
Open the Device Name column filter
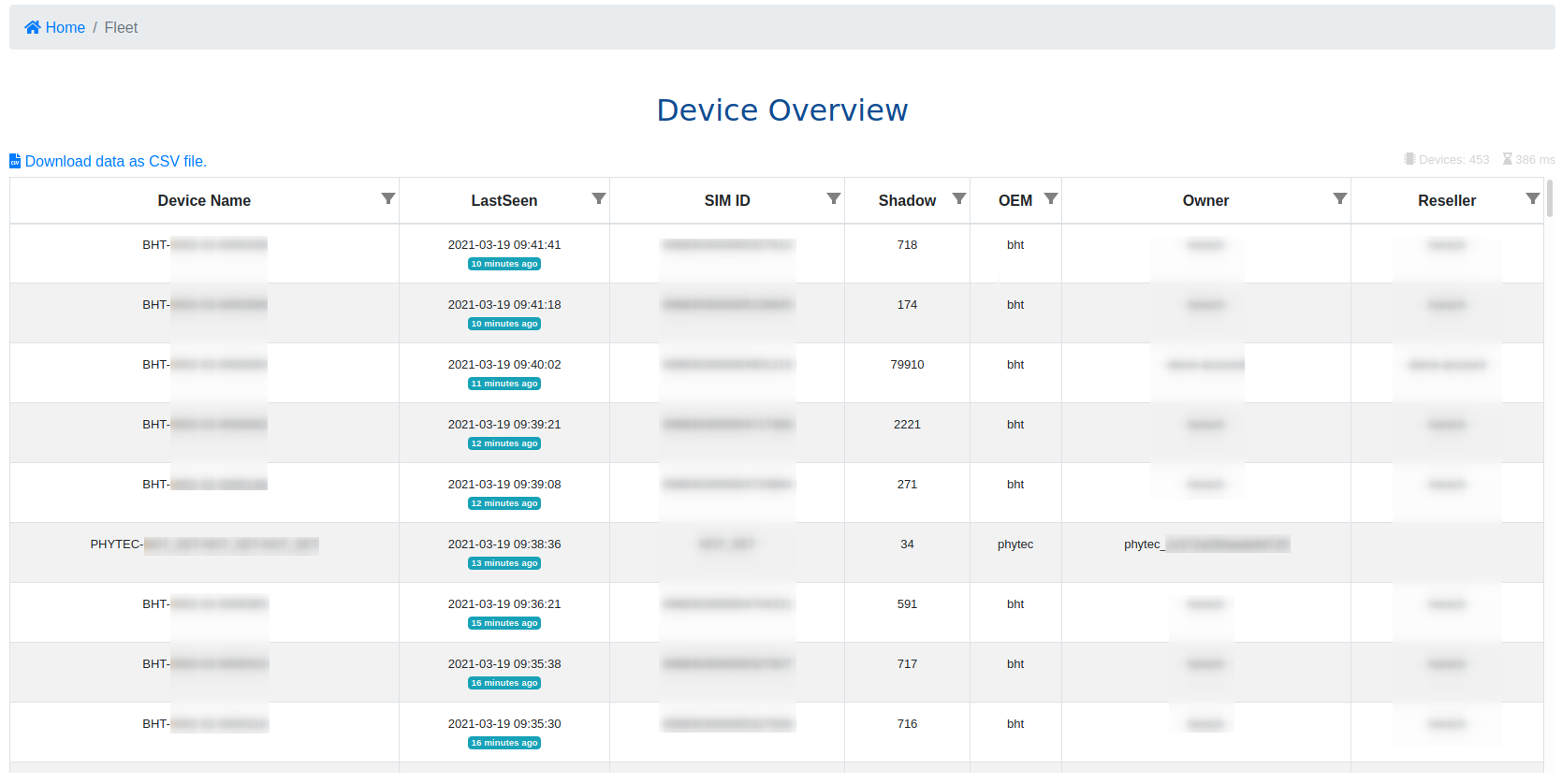[x=388, y=198]
